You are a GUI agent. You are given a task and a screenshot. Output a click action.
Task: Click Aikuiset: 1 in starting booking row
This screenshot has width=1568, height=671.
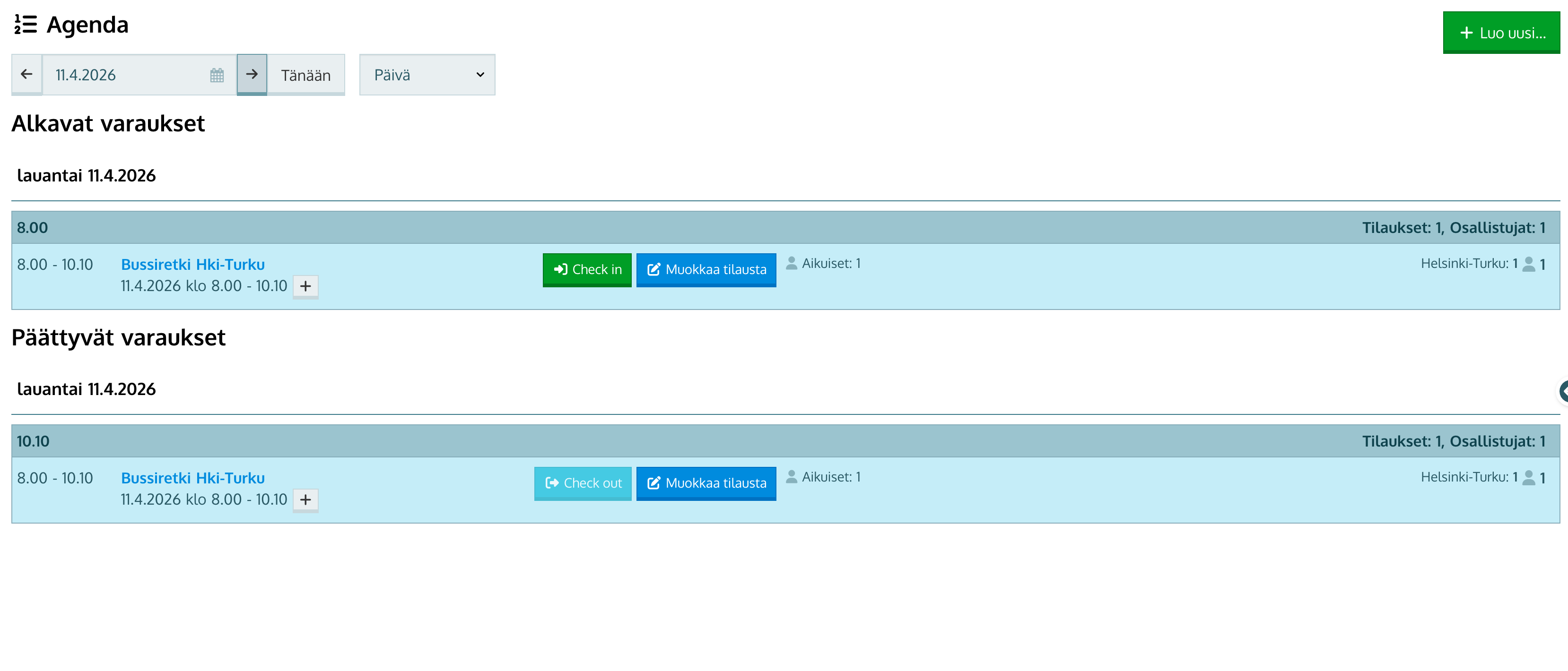click(824, 263)
